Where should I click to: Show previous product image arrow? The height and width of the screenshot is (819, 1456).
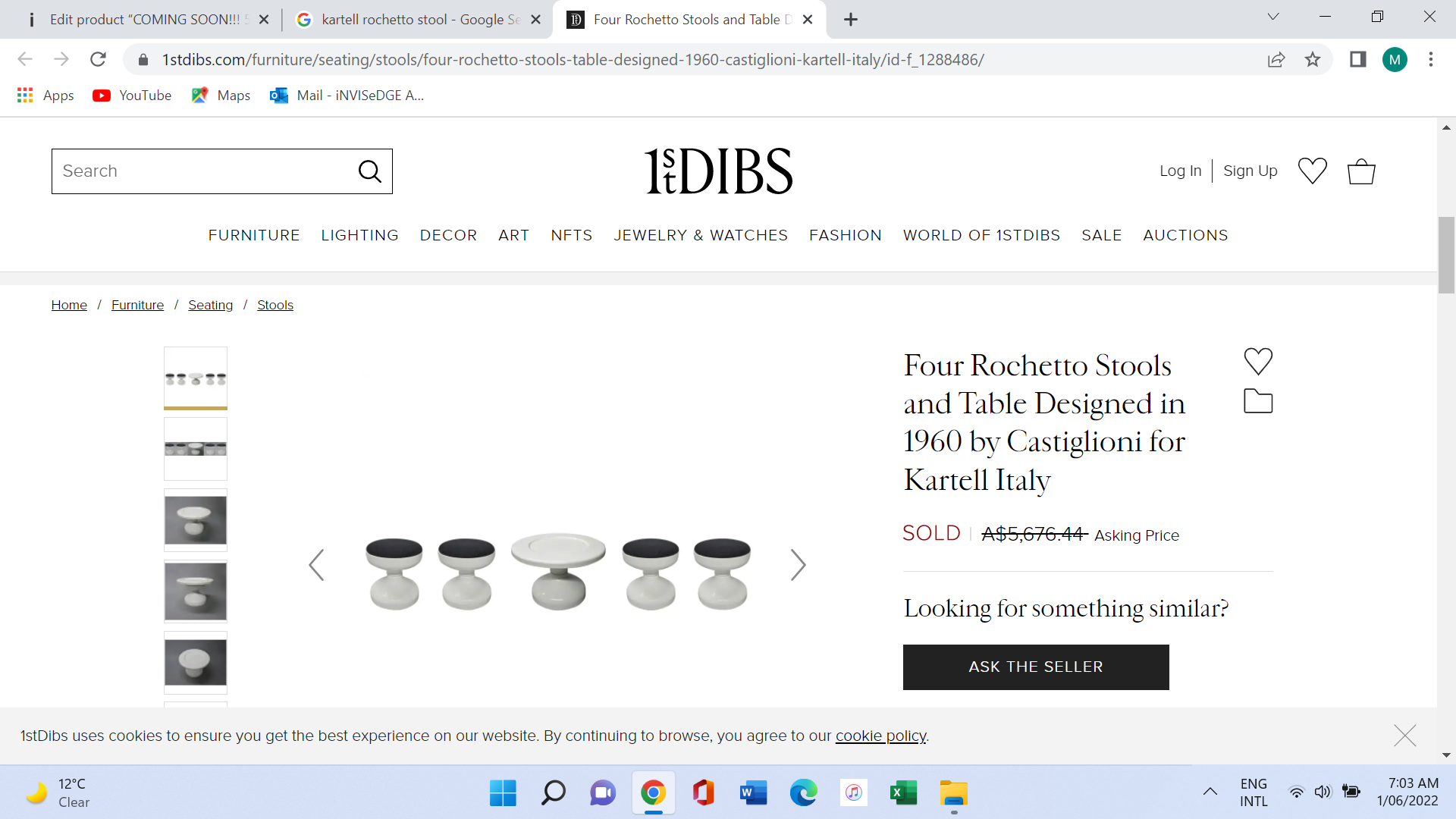tap(317, 565)
